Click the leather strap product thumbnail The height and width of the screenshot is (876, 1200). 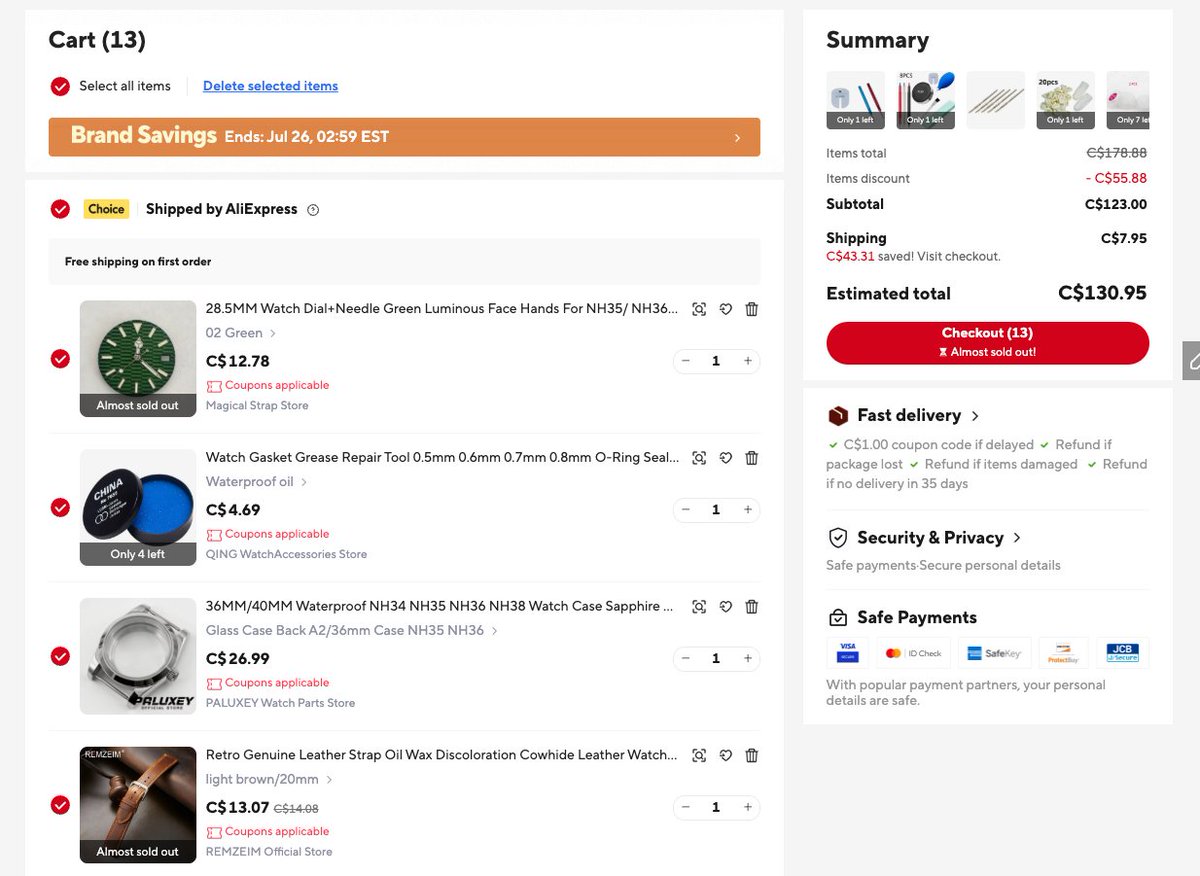click(x=138, y=805)
